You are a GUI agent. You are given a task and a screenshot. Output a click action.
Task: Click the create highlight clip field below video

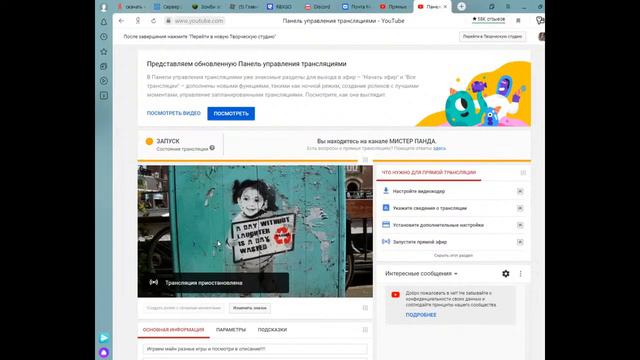pyautogui.click(x=183, y=308)
